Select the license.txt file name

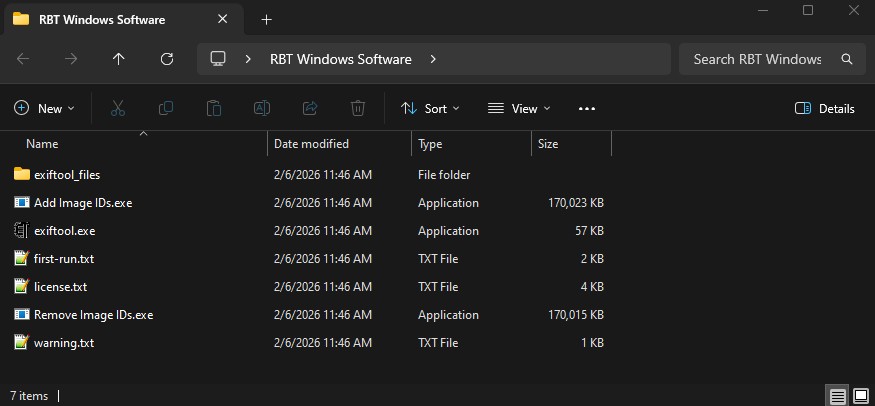[x=60, y=287]
